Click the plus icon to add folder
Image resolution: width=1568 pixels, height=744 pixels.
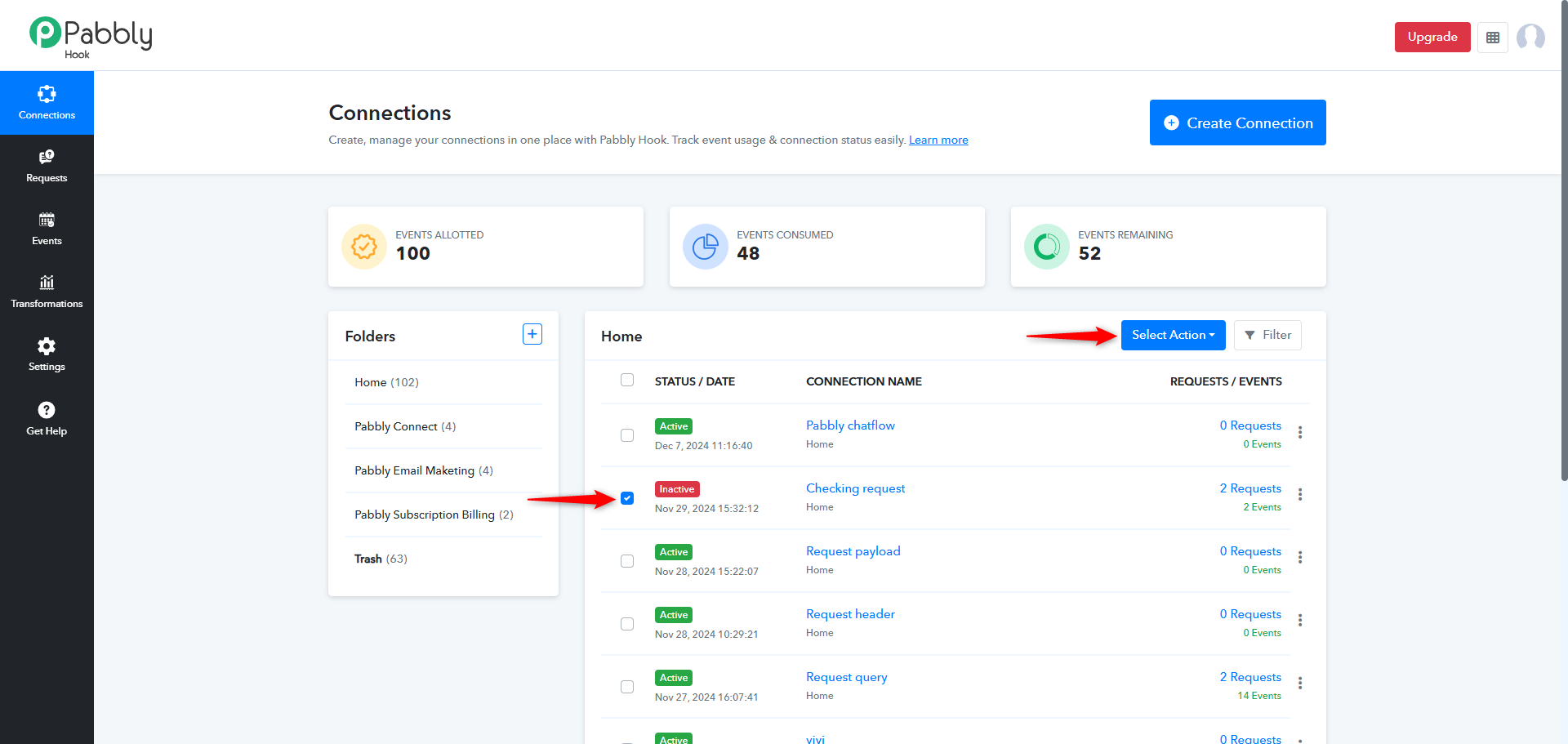532,334
